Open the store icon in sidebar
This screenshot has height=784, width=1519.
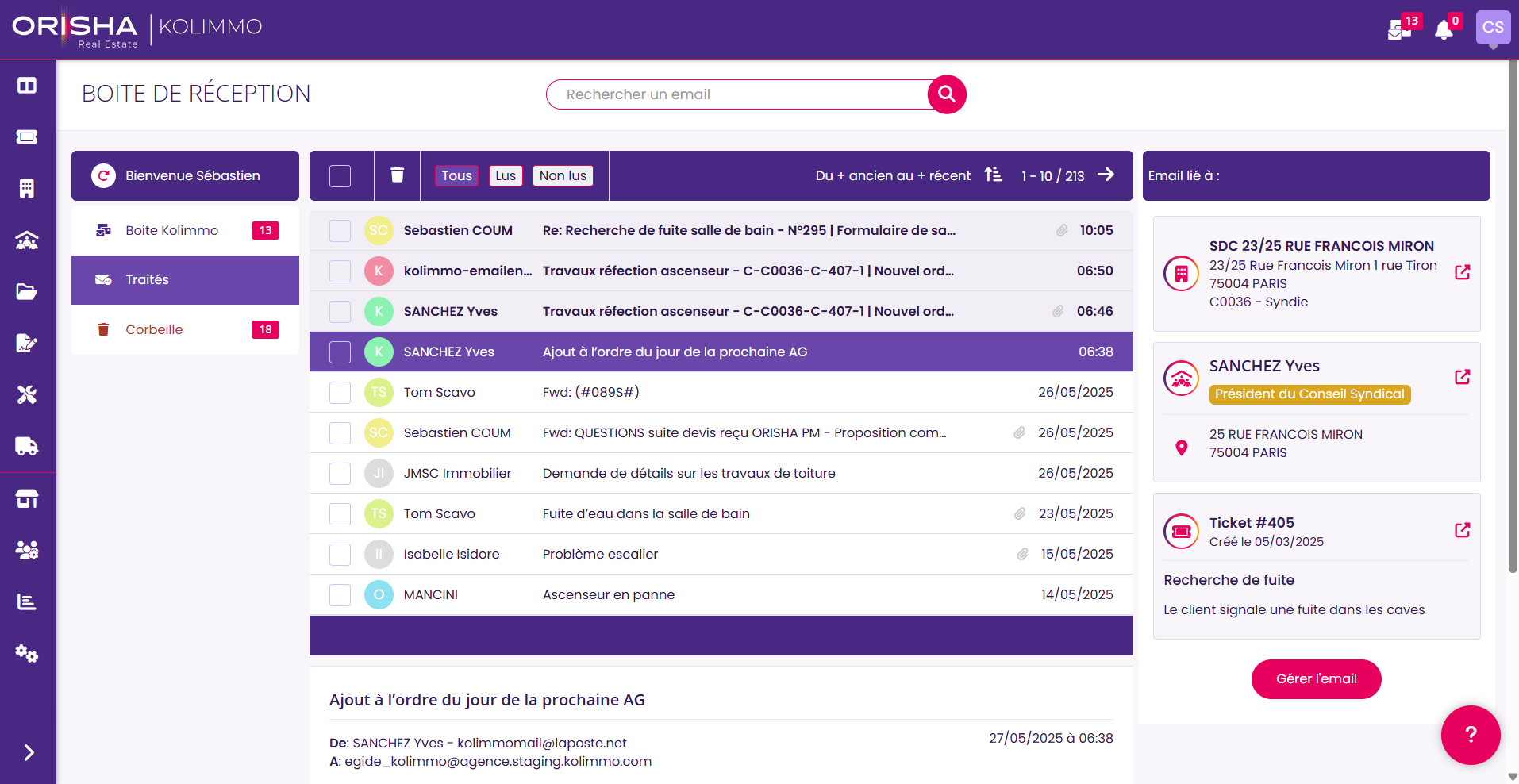tap(27, 498)
